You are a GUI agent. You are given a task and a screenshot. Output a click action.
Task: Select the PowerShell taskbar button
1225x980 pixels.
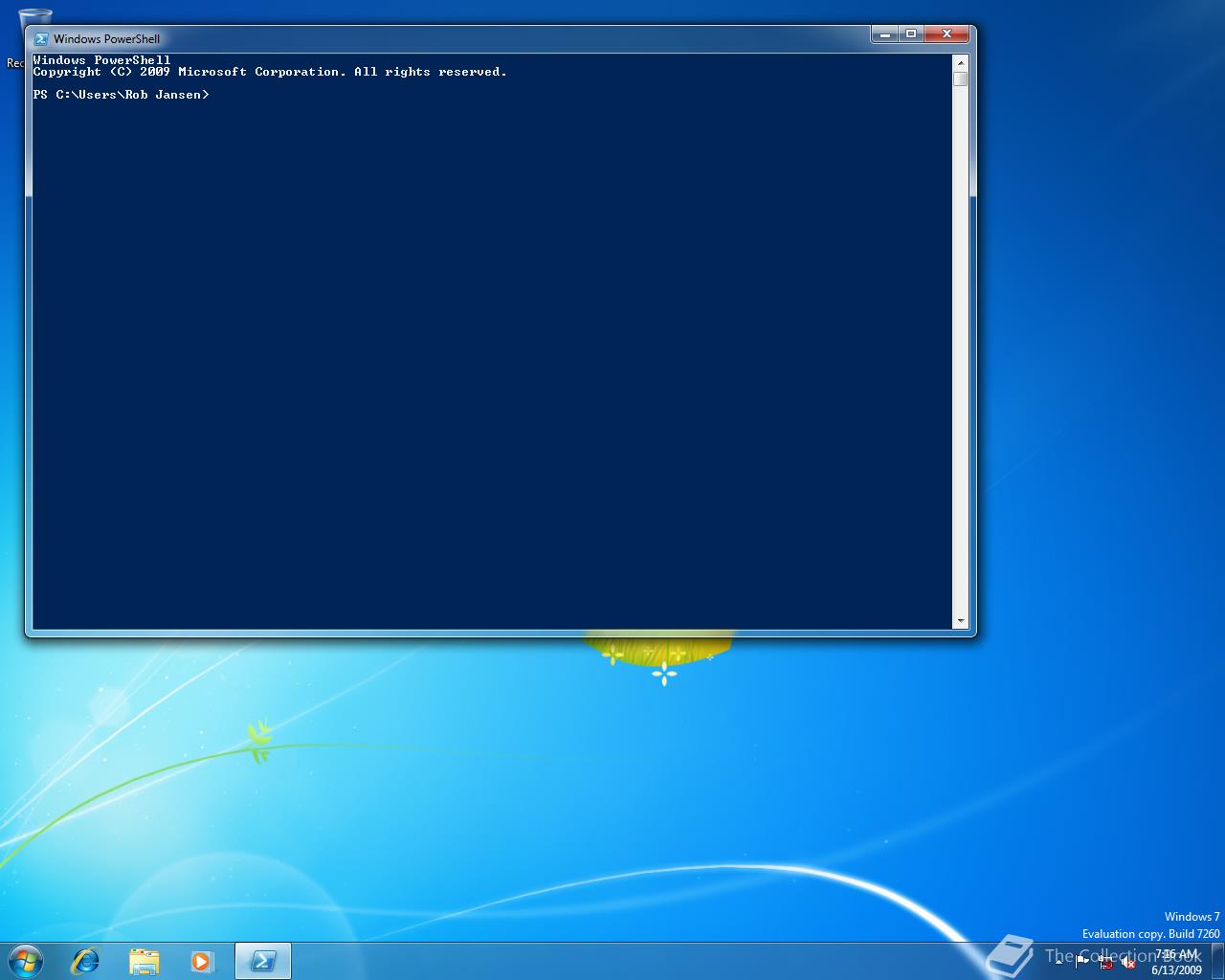[x=262, y=961]
